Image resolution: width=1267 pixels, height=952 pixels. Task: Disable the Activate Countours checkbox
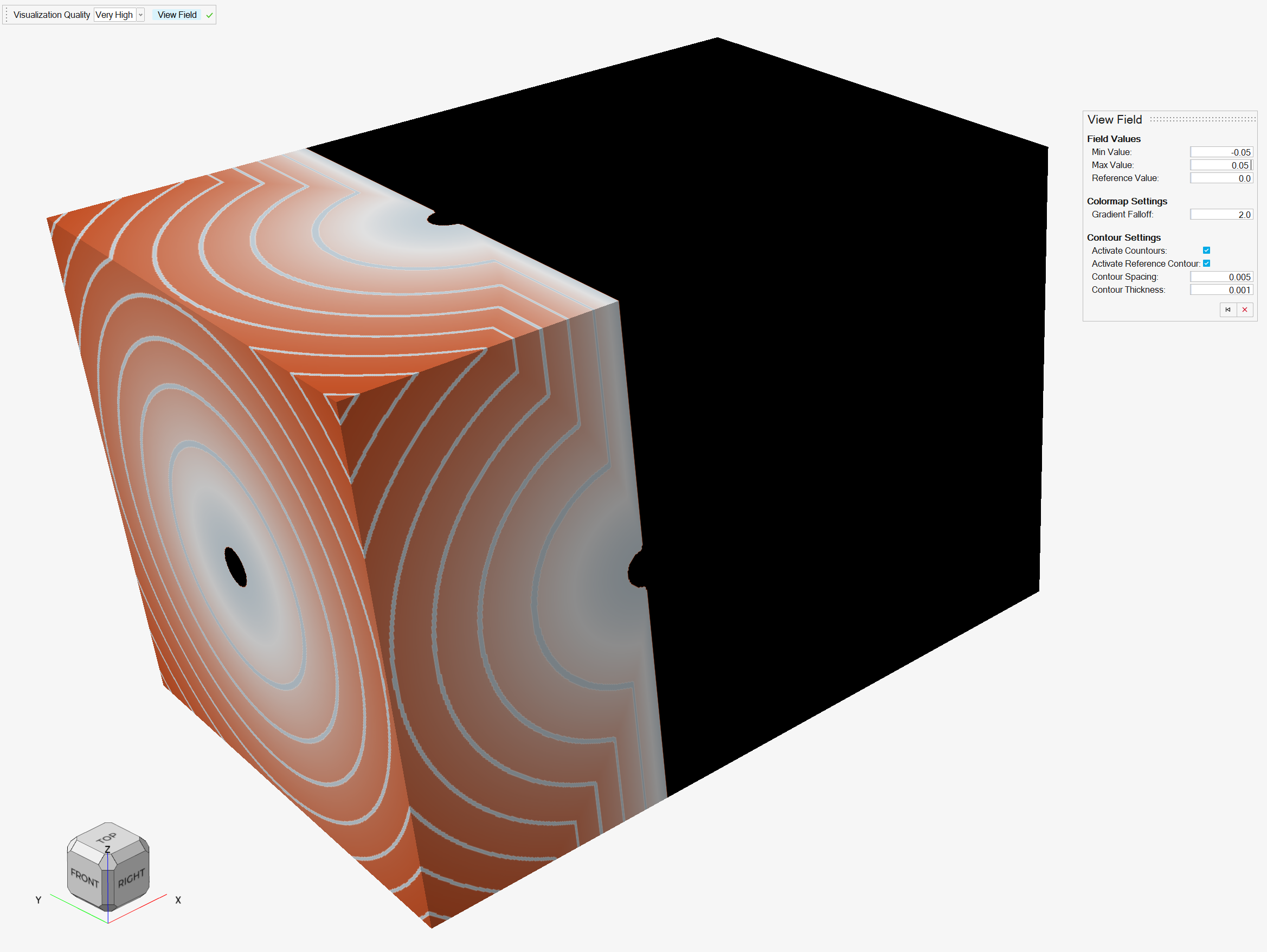coord(1206,250)
